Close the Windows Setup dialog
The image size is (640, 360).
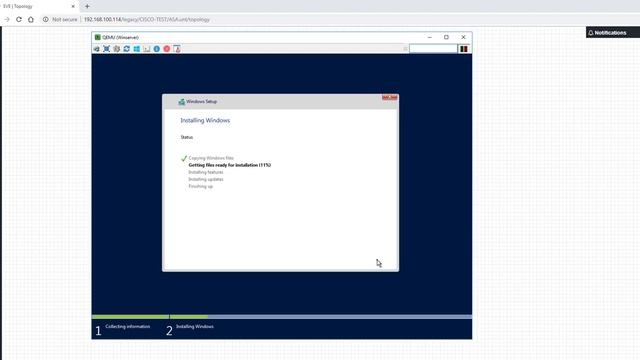389,98
